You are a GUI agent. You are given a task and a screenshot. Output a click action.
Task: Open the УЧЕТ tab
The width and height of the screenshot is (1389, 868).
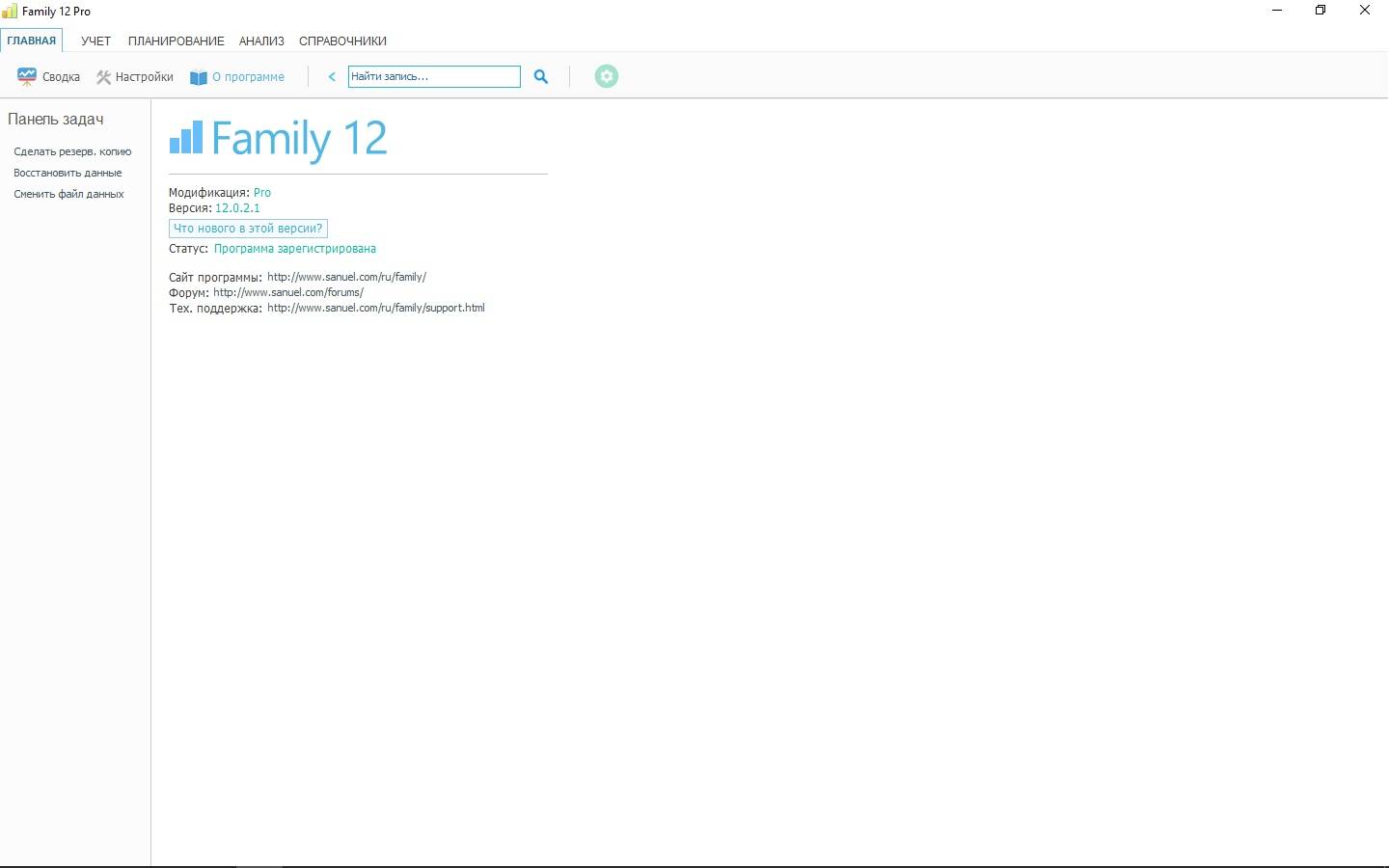95,41
